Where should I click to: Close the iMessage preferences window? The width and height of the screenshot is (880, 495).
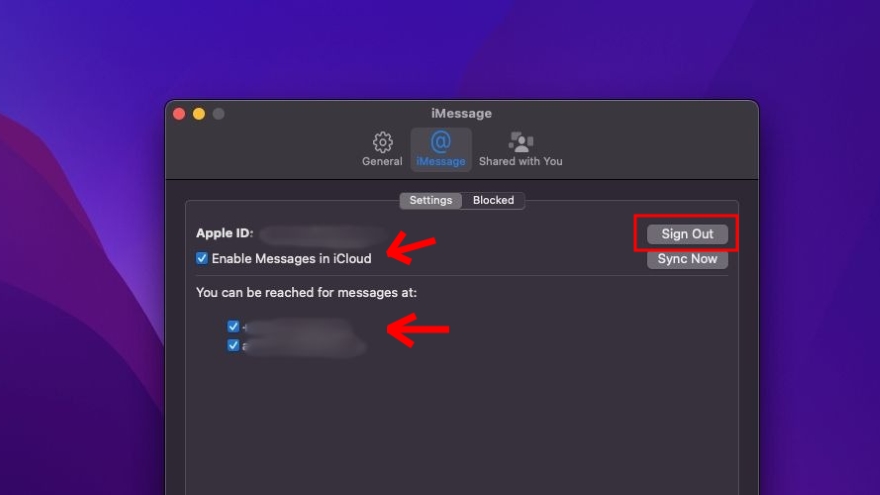pyautogui.click(x=179, y=114)
